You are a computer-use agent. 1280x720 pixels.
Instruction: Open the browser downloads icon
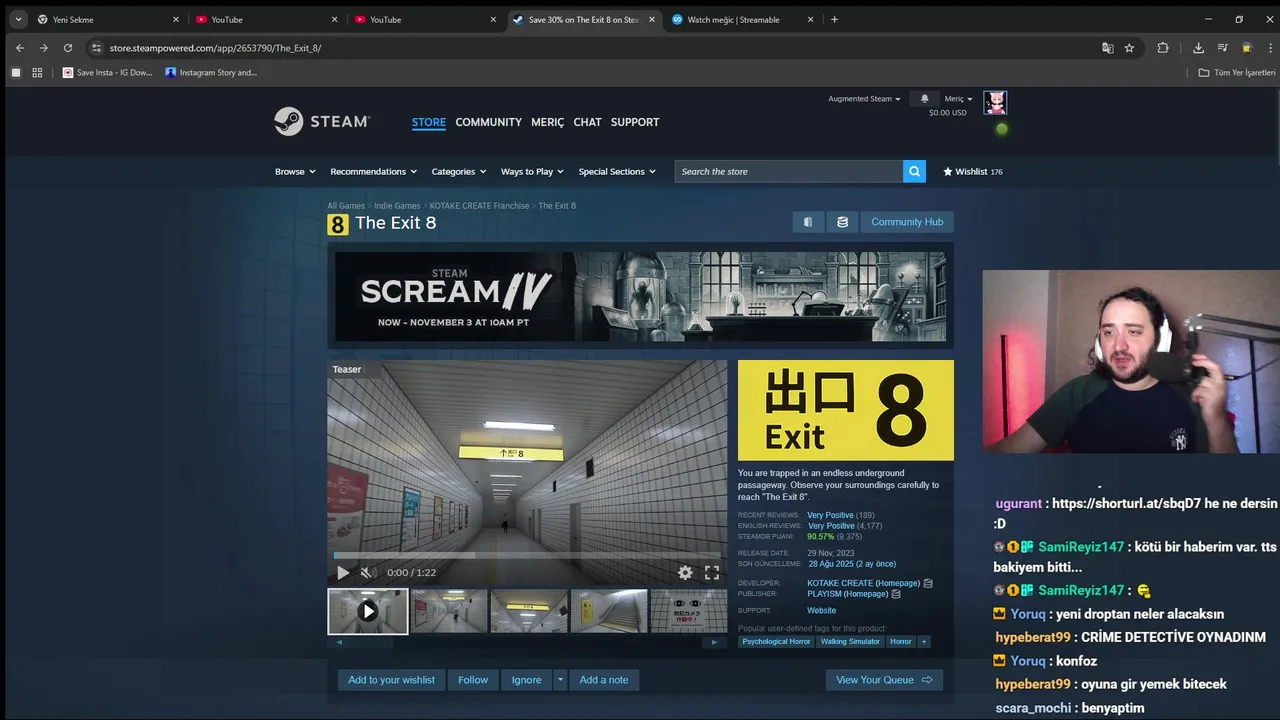(x=1198, y=47)
